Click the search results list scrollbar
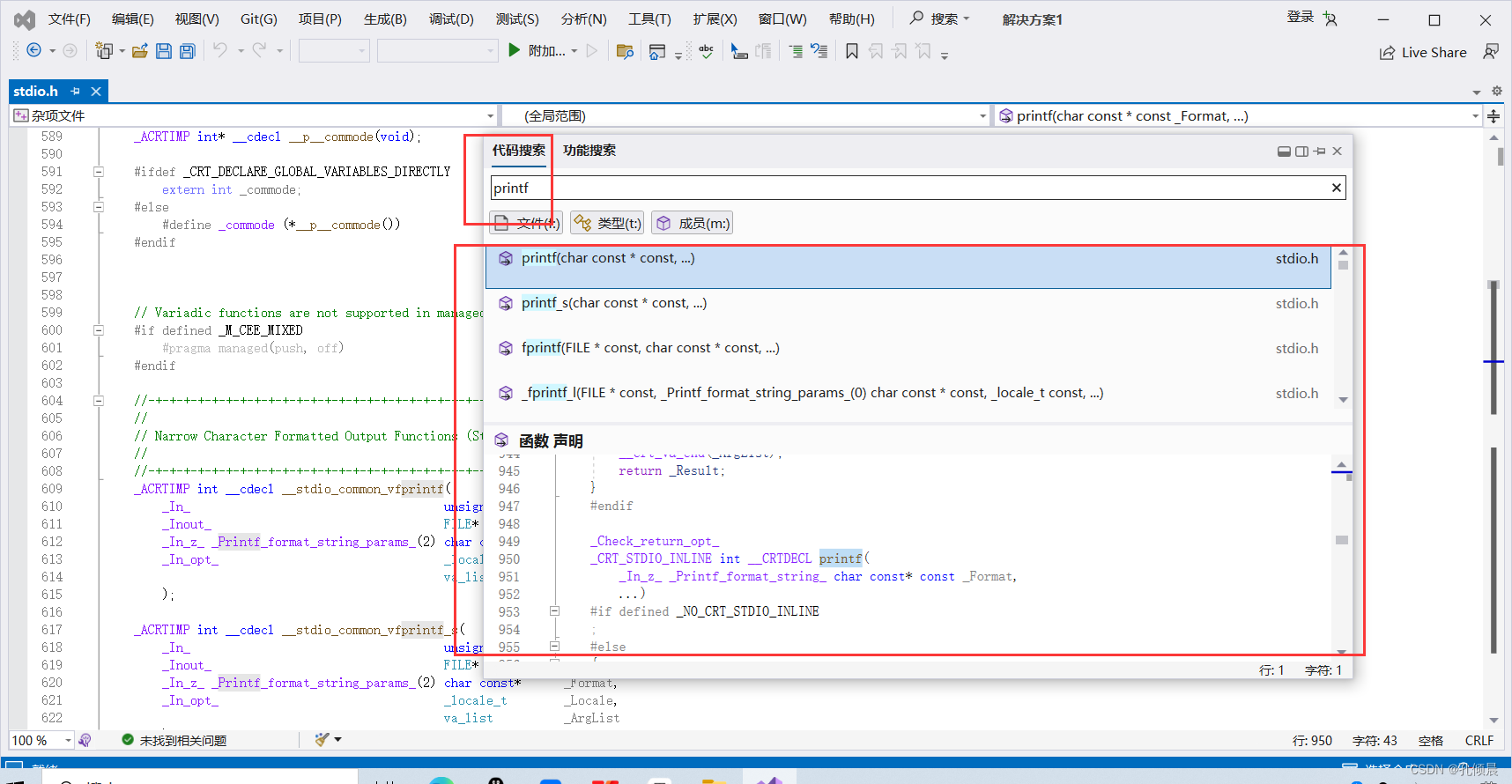Viewport: 1512px width, 784px height. click(1343, 326)
